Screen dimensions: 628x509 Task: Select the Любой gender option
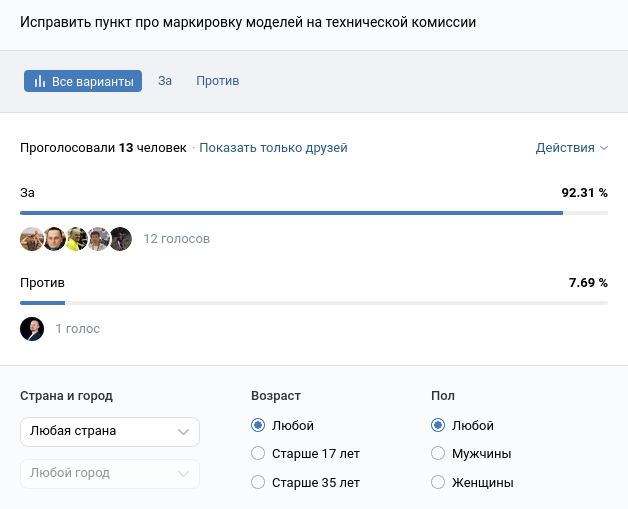(x=438, y=425)
